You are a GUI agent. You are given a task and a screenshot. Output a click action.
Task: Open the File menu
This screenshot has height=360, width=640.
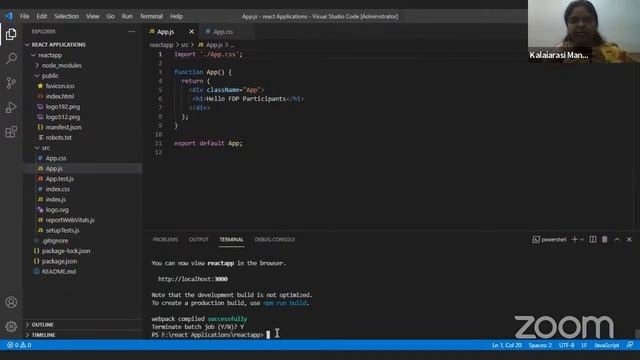(x=24, y=16)
